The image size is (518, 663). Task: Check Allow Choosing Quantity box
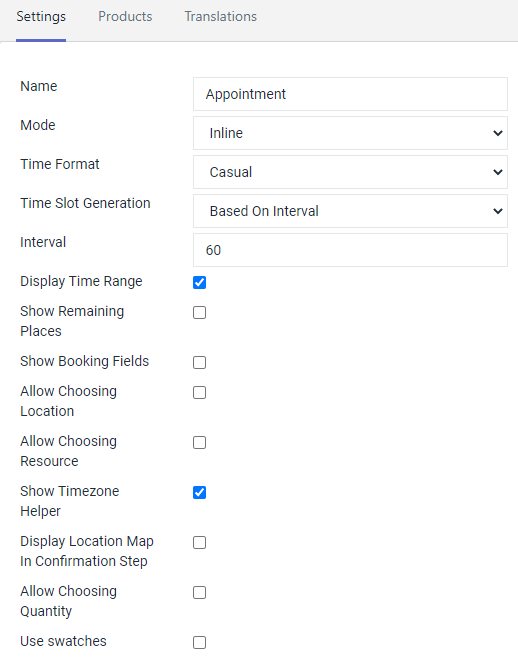tap(200, 592)
